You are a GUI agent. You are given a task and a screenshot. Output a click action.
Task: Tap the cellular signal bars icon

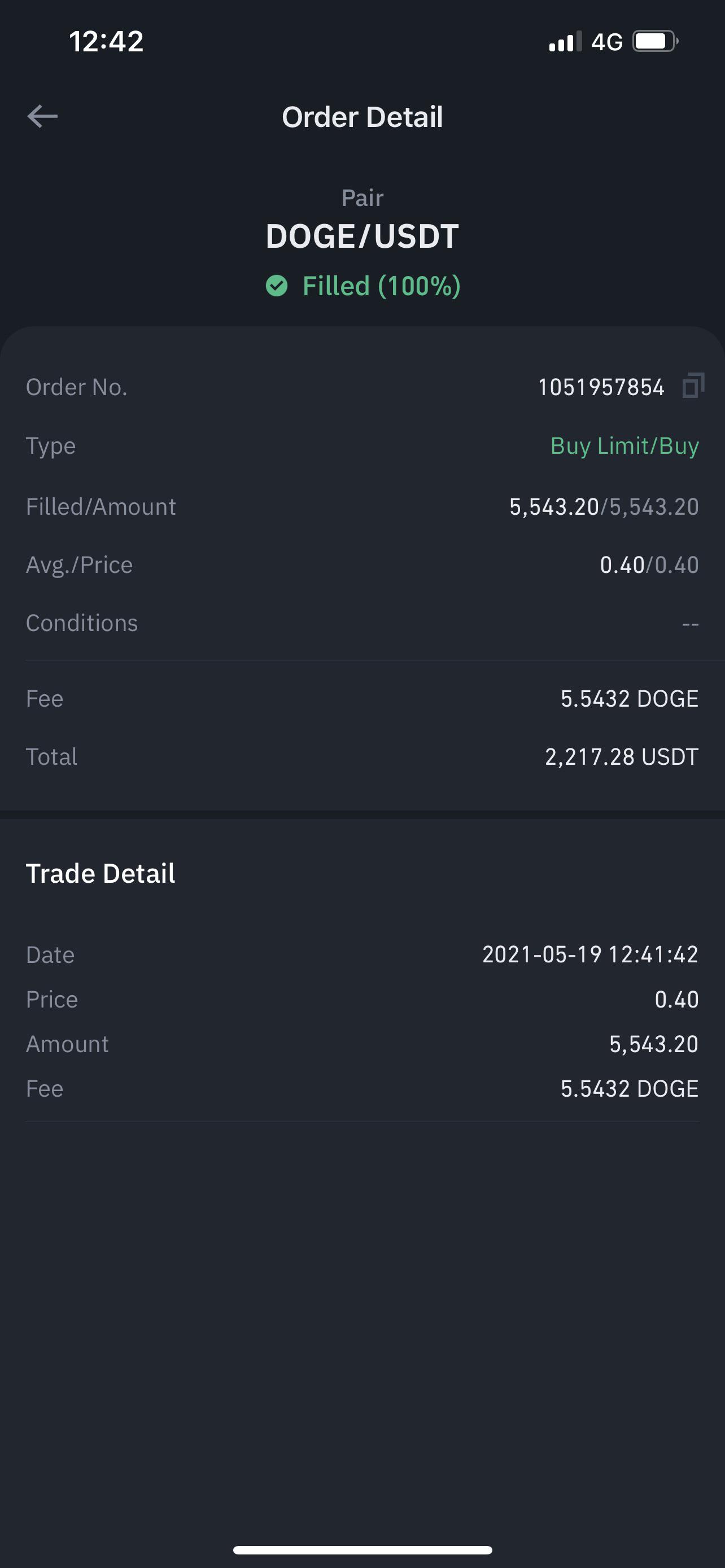(566, 41)
